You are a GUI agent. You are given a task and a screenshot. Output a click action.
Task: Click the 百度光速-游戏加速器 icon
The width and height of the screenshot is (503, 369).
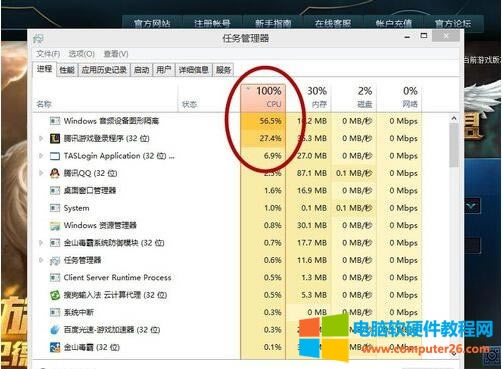point(55,330)
